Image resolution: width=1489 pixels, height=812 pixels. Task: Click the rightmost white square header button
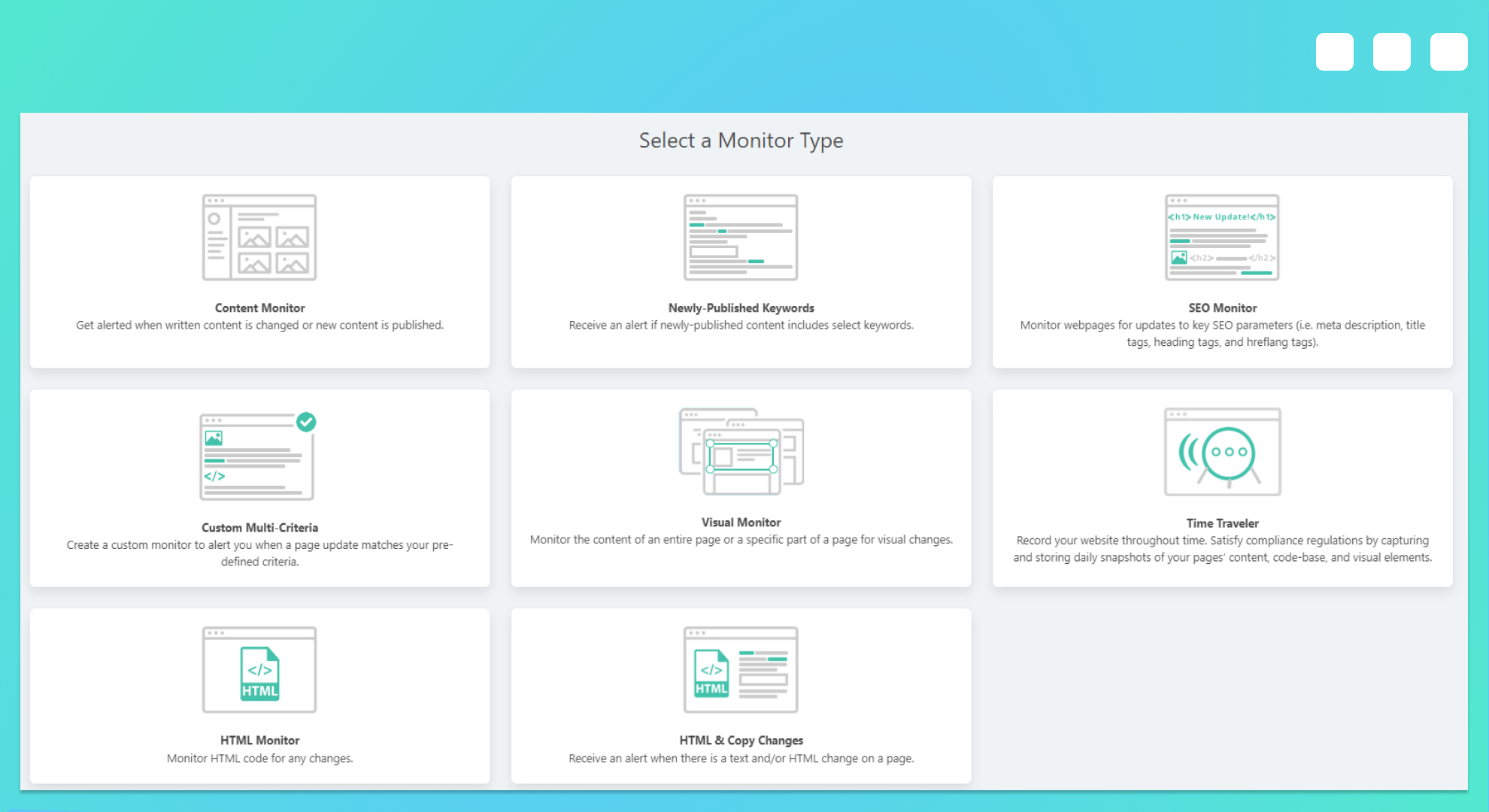tap(1448, 52)
